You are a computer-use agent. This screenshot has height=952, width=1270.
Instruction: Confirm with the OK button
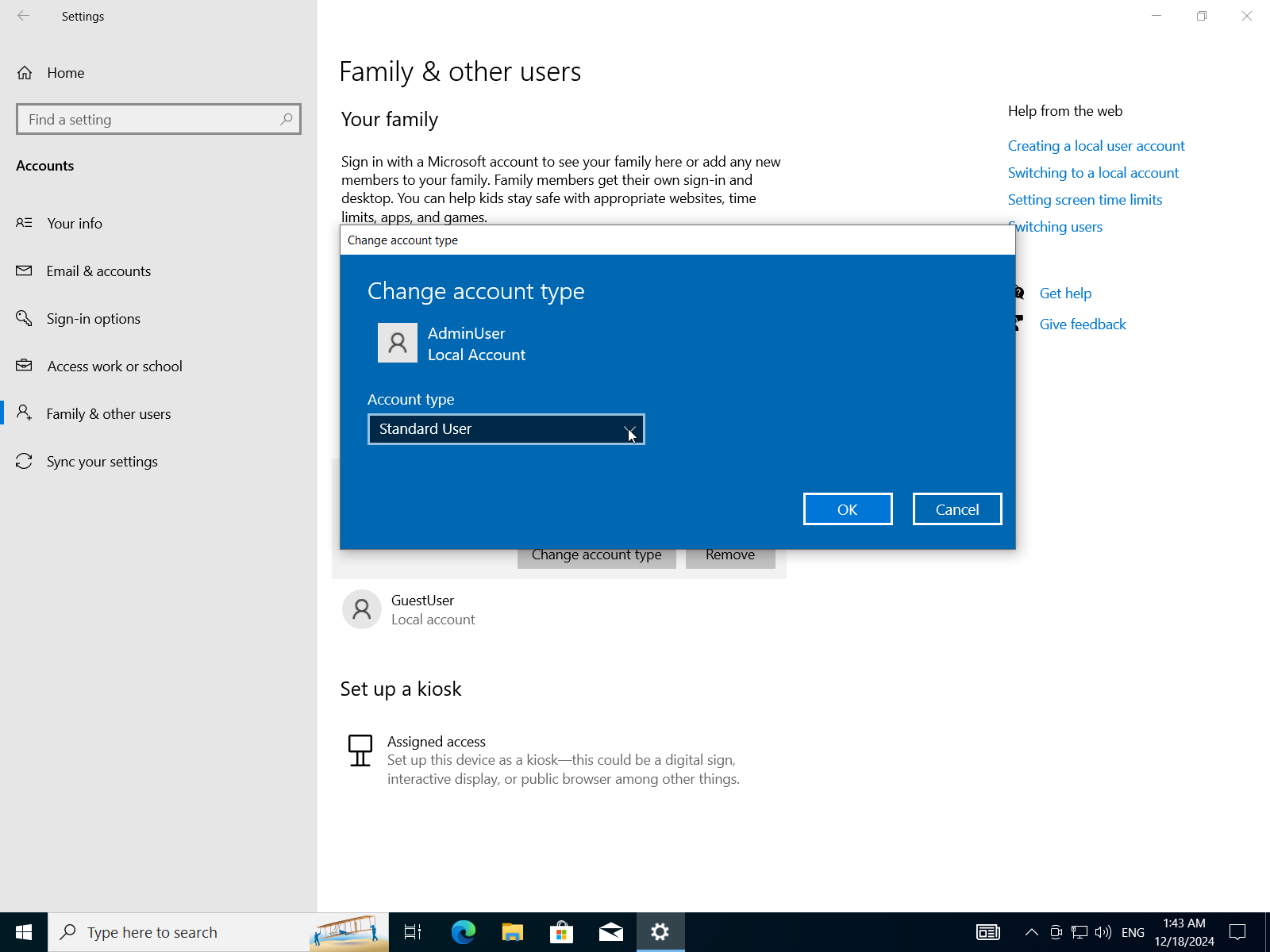tap(847, 509)
